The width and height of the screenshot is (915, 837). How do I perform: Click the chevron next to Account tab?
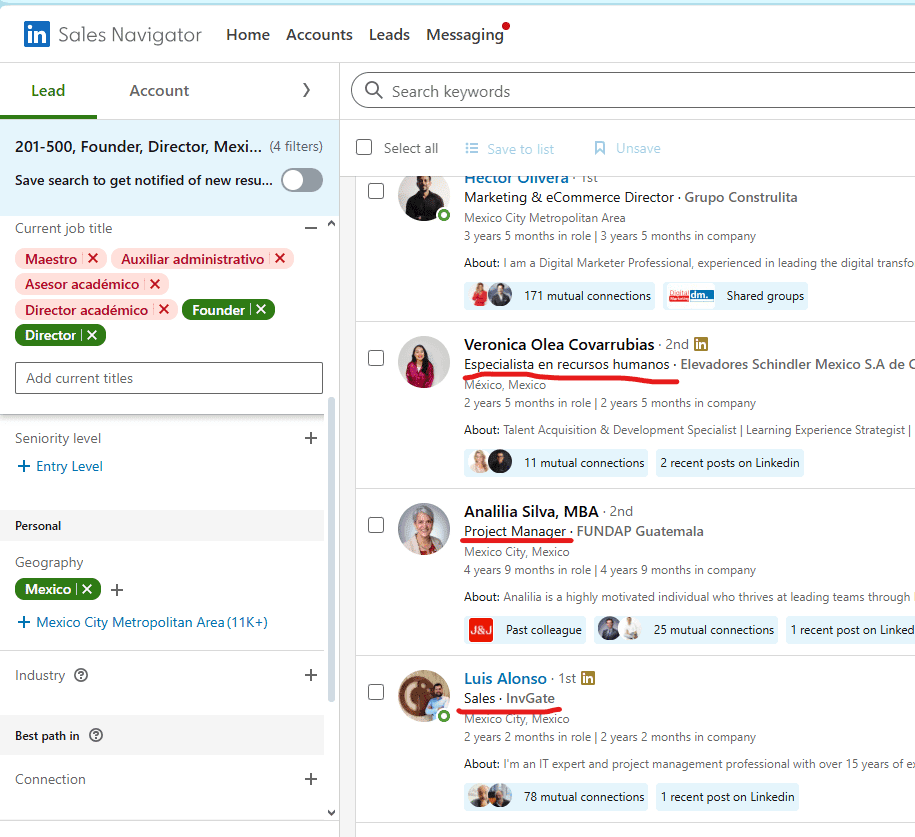pos(306,90)
